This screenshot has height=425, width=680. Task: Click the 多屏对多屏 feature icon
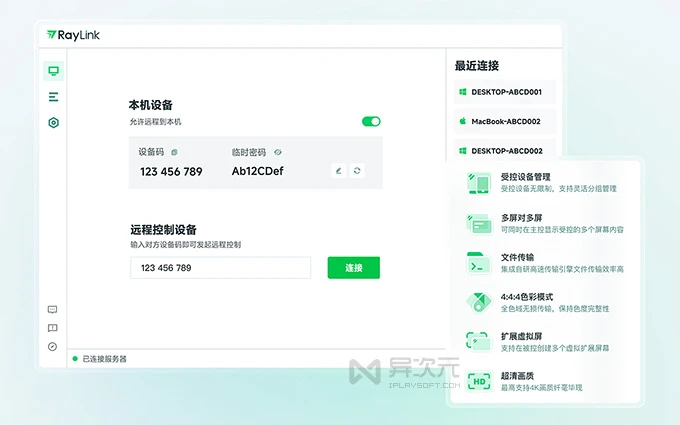pos(479,223)
